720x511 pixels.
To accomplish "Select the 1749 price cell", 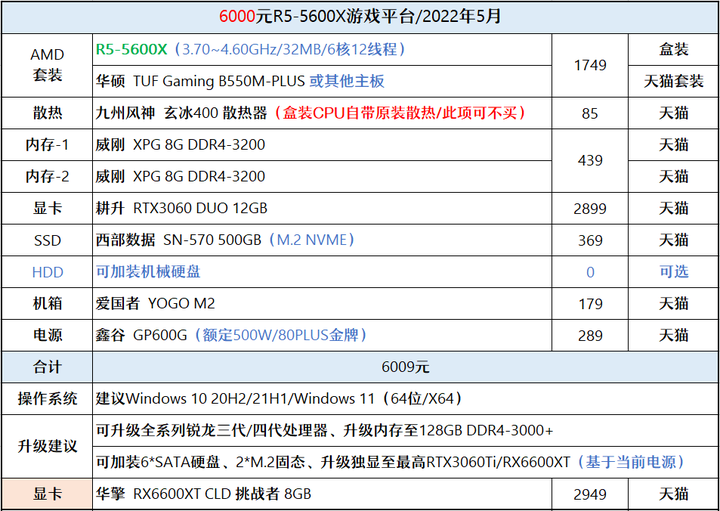I will 590,65.
